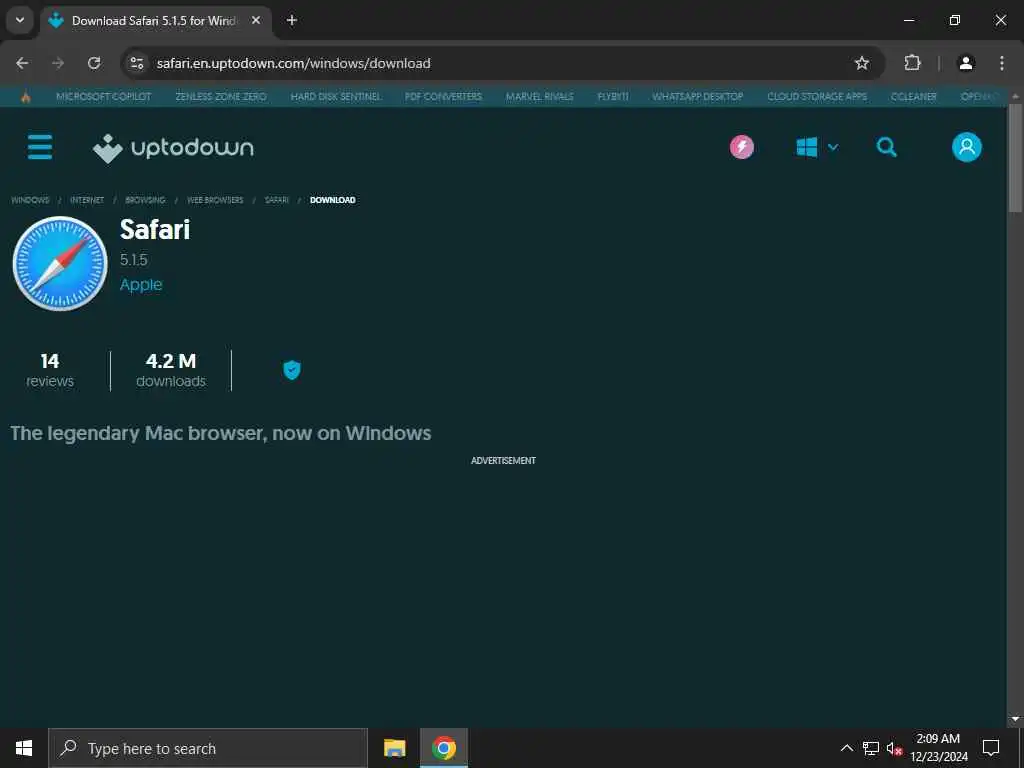
Task: Open the WhatsApp Desktop link
Action: click(x=697, y=97)
